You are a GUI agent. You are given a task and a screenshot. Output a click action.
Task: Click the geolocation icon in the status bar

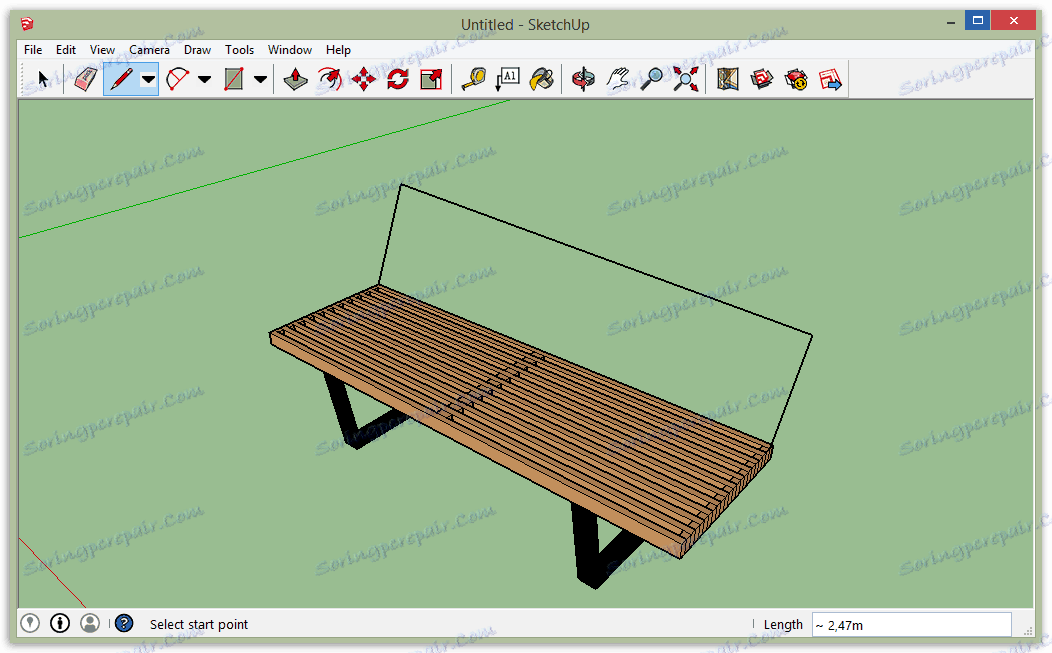[x=29, y=622]
